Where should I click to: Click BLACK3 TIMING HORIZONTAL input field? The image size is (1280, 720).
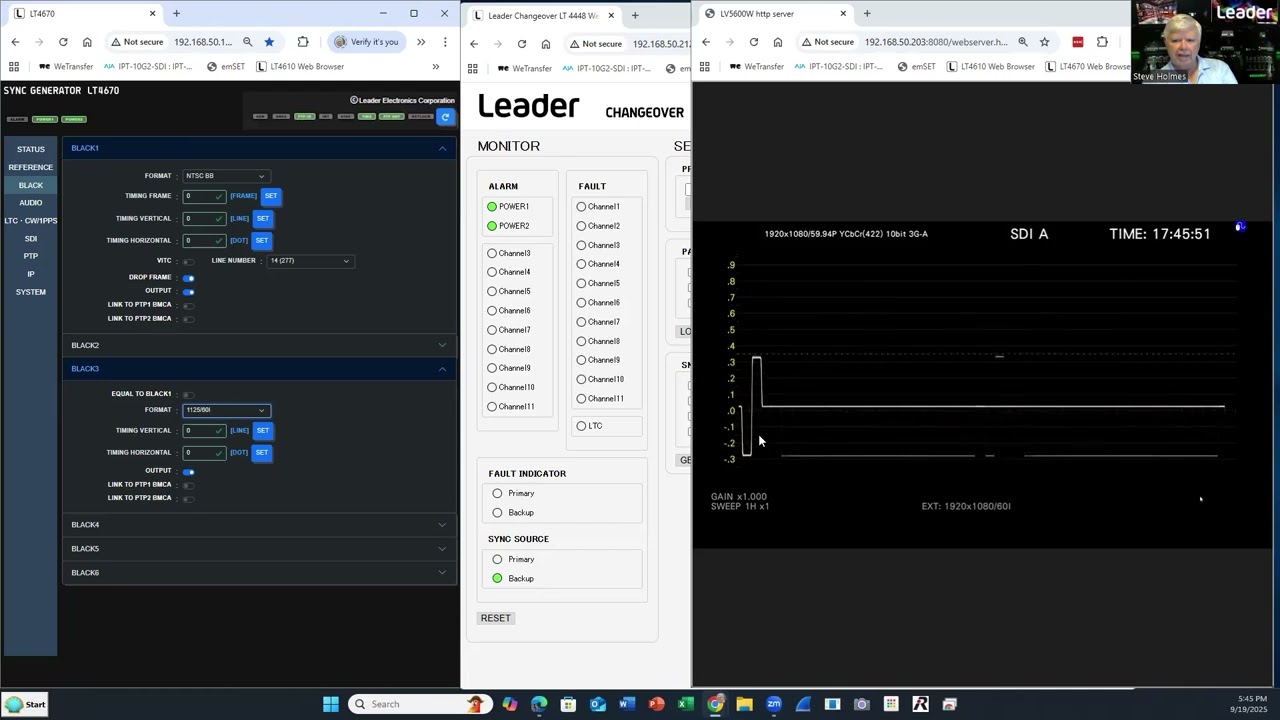tap(204, 452)
